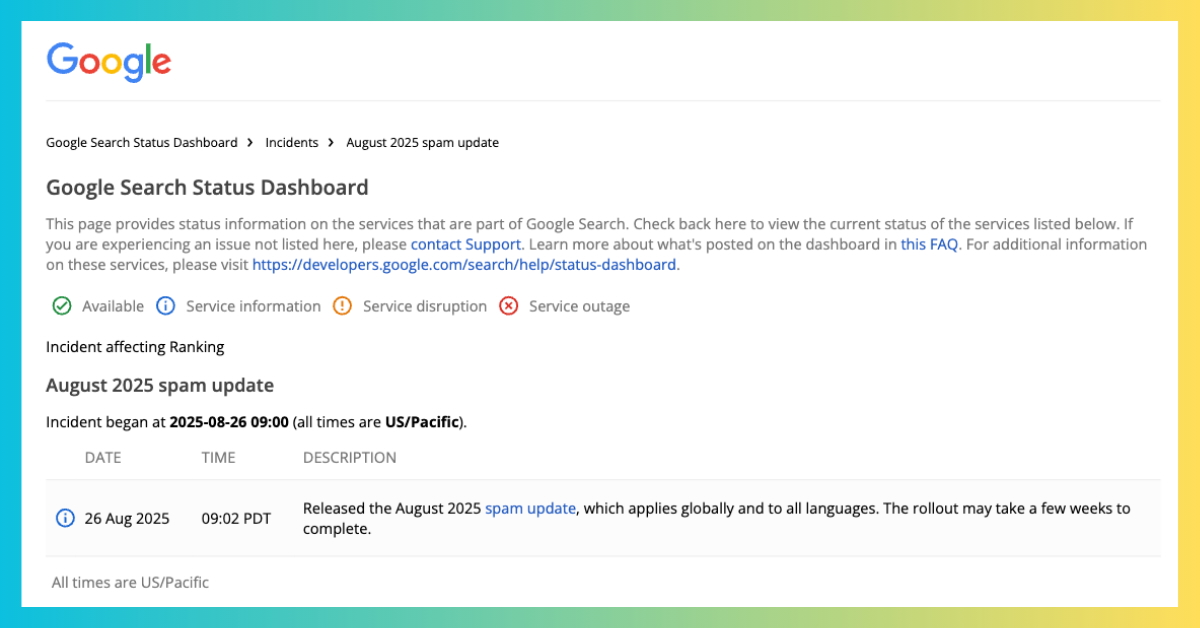Screen dimensions: 1200x628
Task: Open the spam update link in the description
Action: coord(530,508)
